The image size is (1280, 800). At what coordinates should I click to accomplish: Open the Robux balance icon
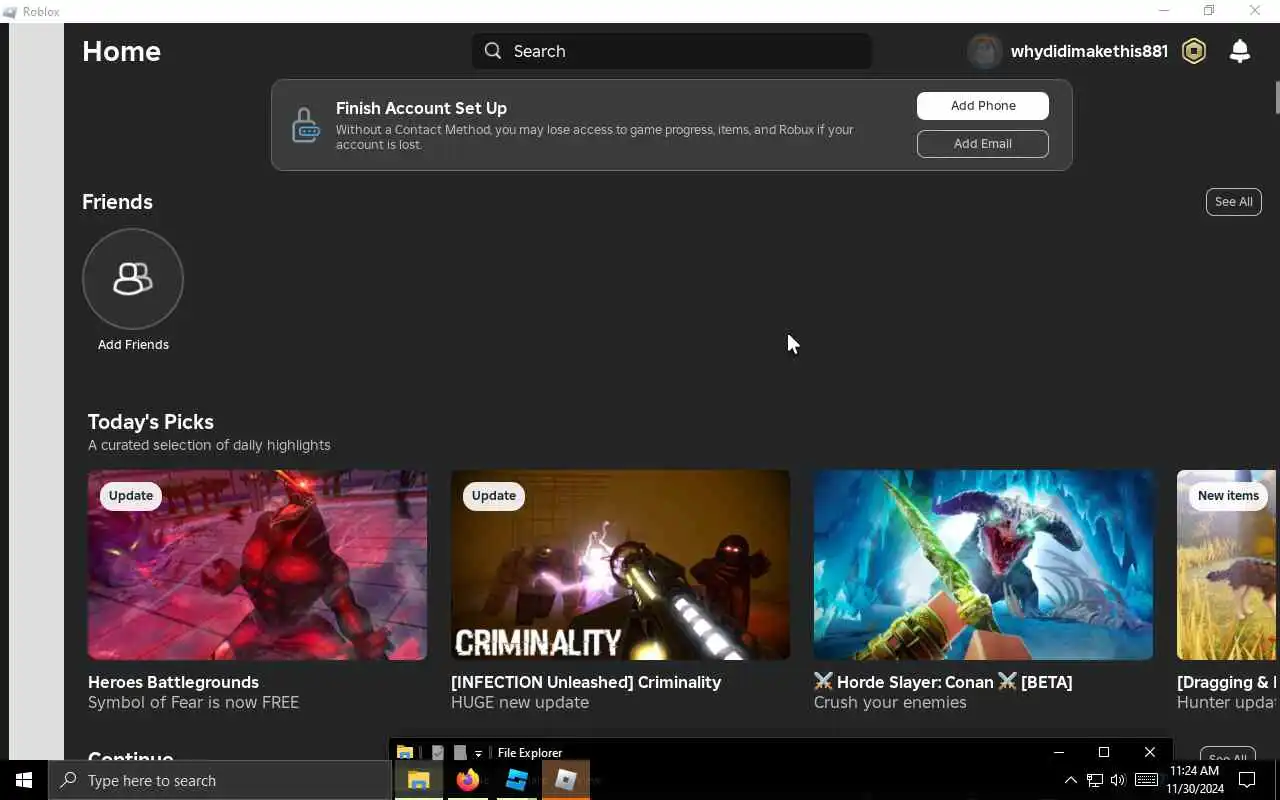coord(1194,51)
